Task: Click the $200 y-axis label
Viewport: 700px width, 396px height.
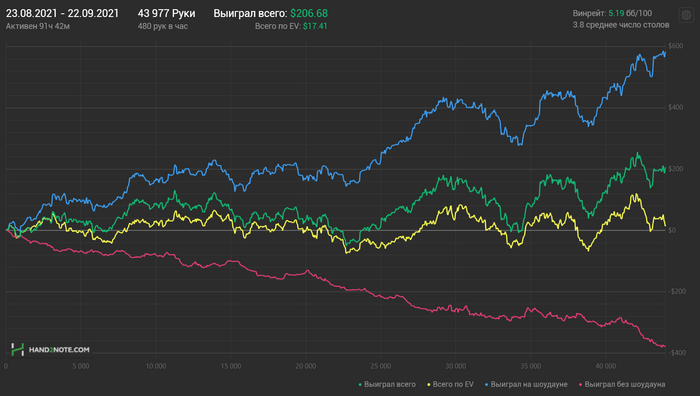Action: coord(675,169)
